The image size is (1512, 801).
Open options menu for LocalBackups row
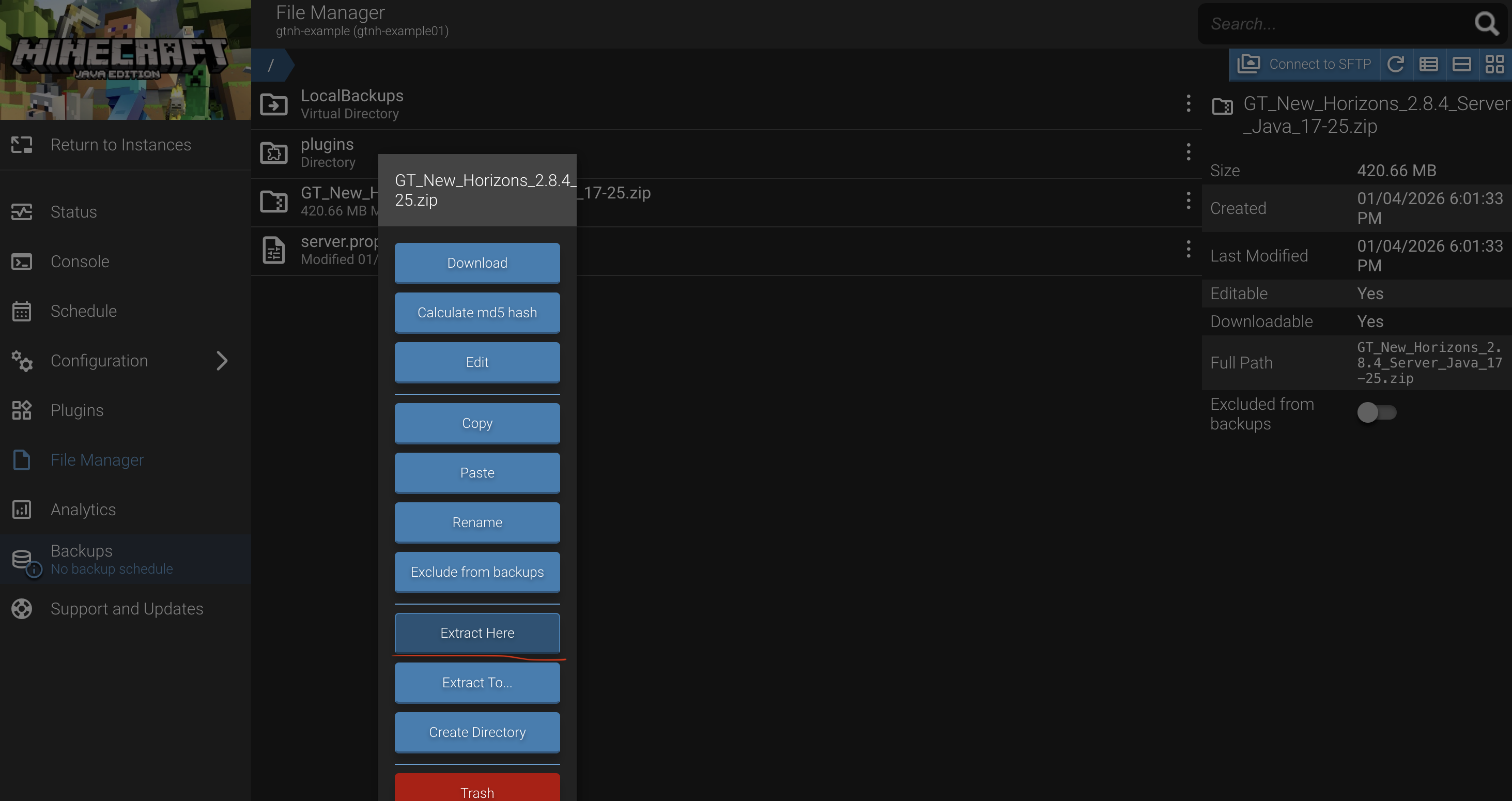(1189, 103)
